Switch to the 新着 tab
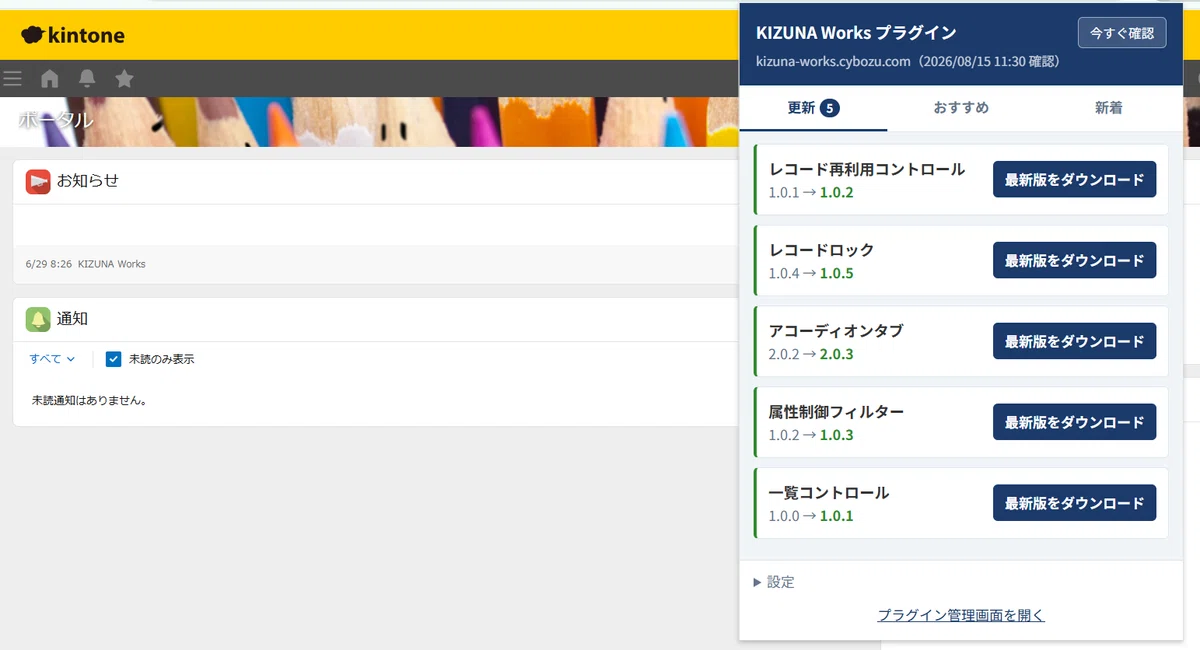 (1108, 108)
